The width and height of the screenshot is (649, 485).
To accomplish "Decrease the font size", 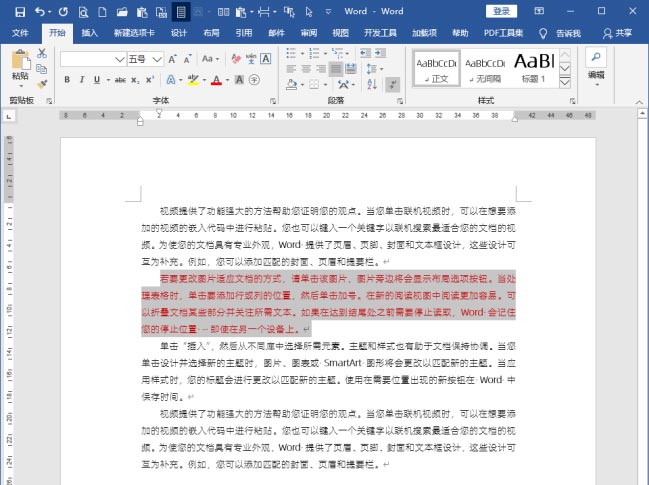I will pos(187,59).
